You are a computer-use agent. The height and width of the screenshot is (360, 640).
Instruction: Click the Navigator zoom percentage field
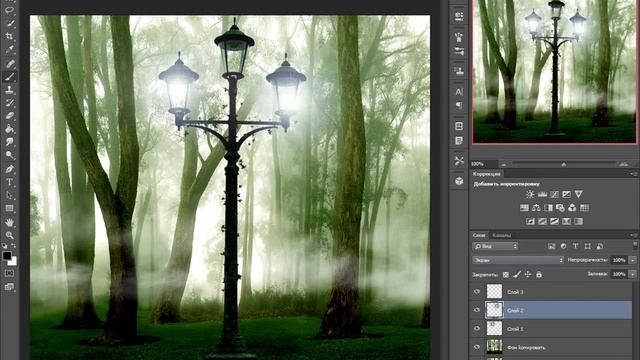483,164
